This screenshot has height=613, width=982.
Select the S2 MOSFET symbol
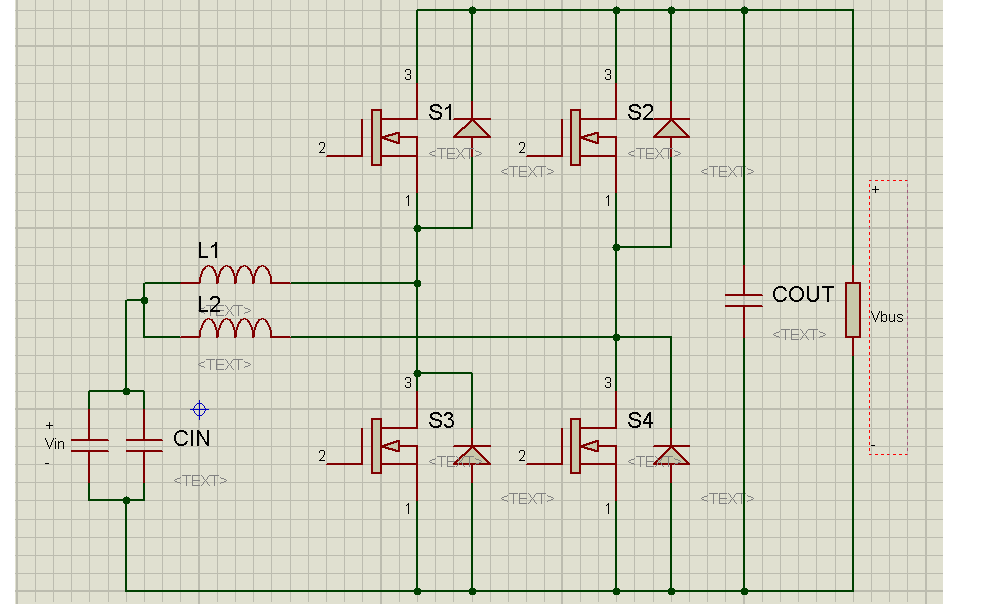click(x=587, y=138)
